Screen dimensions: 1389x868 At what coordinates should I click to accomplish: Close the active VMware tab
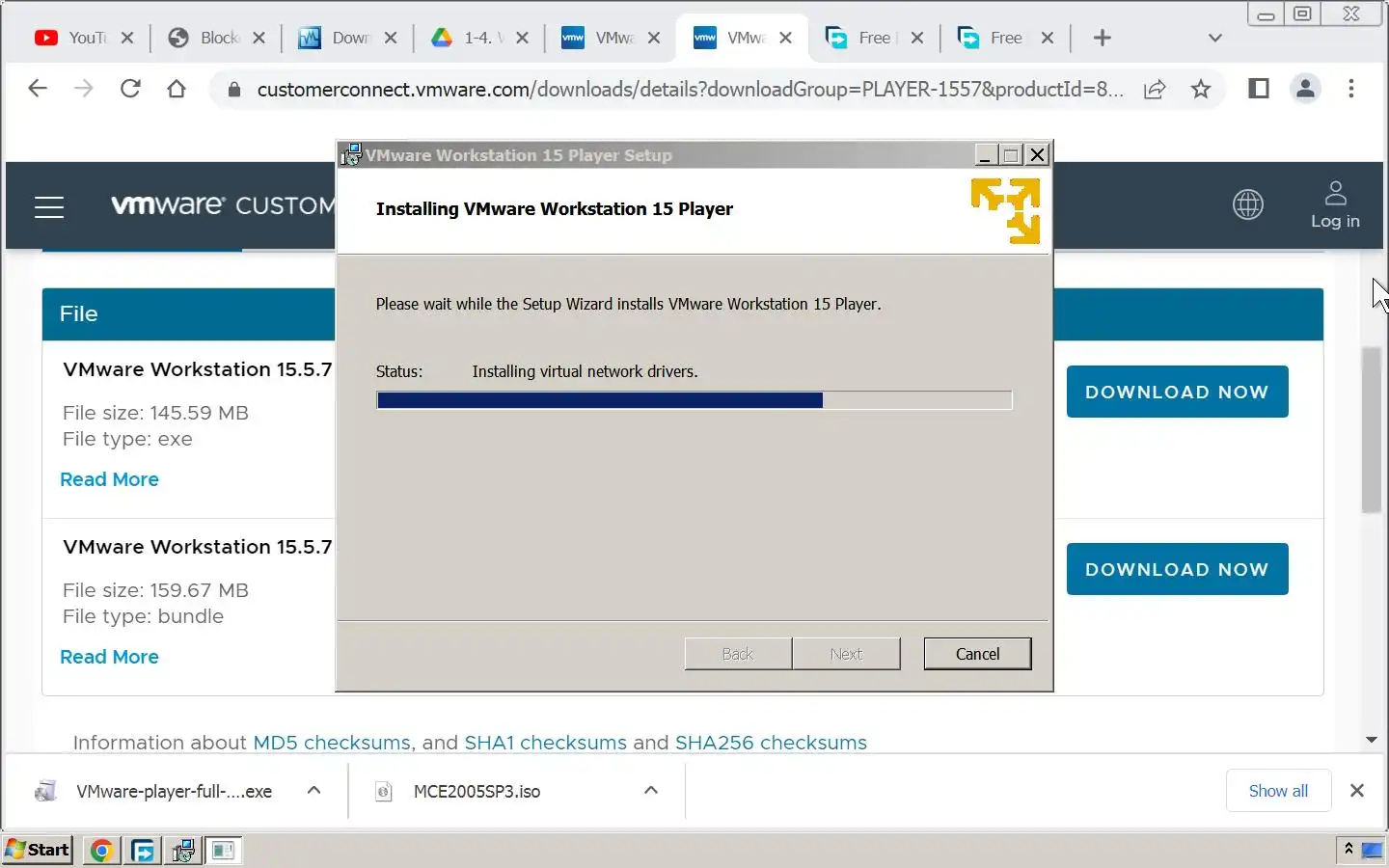point(785,38)
